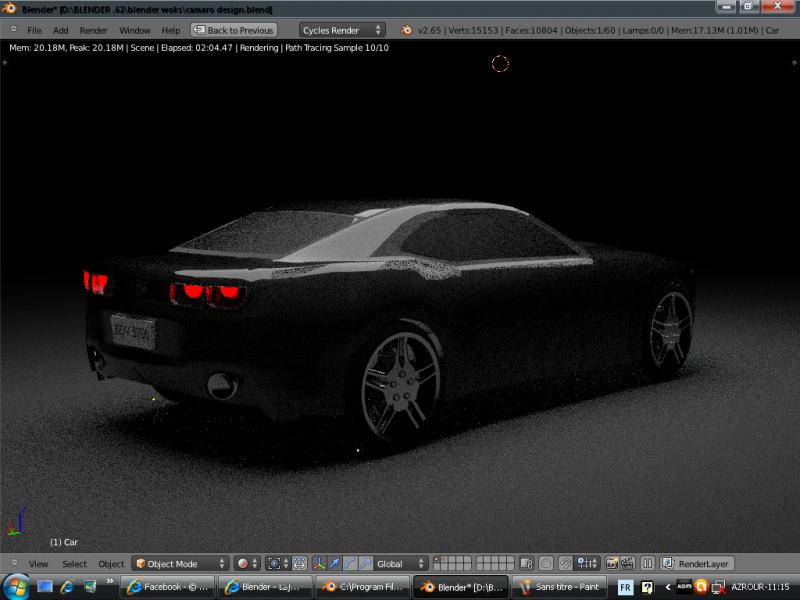Click the 'Faces:10804' statistic text
This screenshot has height=600, width=800.
(531, 31)
